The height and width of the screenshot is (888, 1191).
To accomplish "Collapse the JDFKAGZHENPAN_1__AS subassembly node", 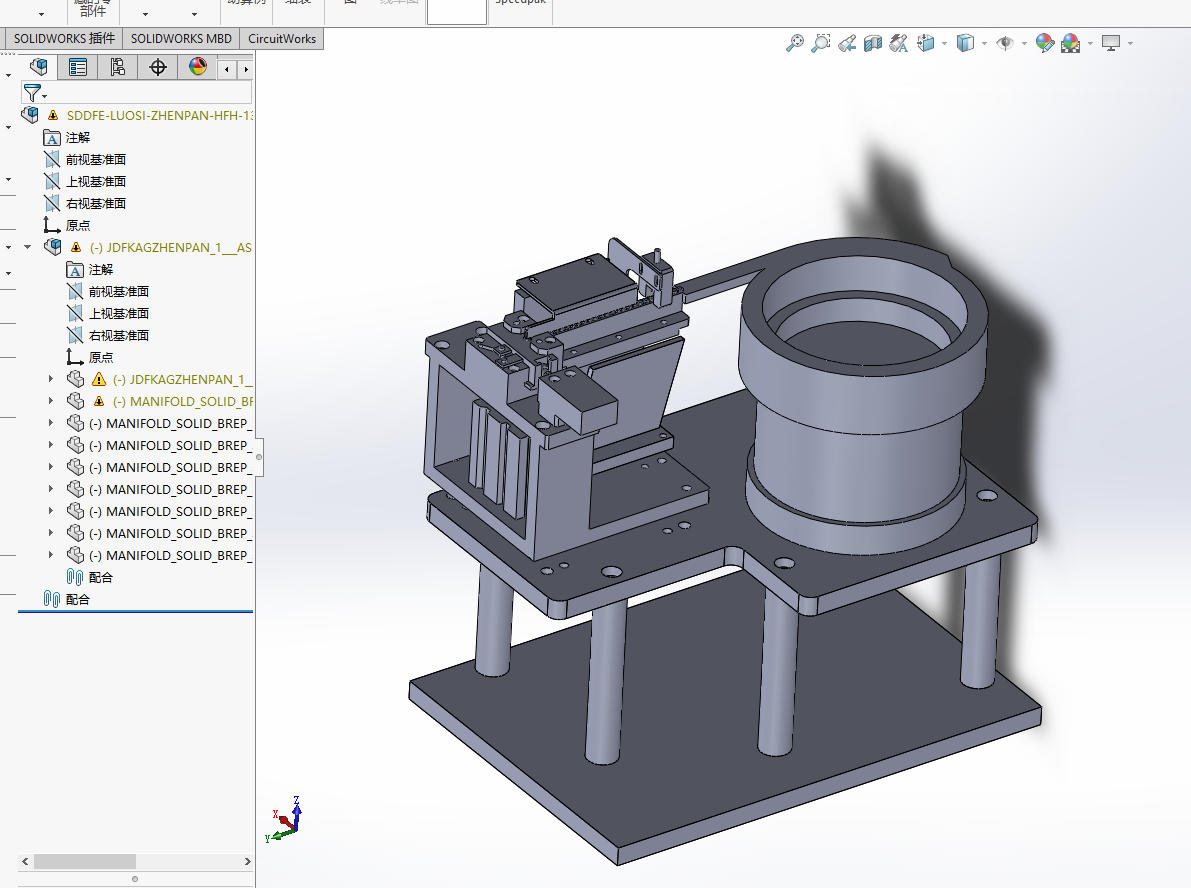I will (x=29, y=247).
